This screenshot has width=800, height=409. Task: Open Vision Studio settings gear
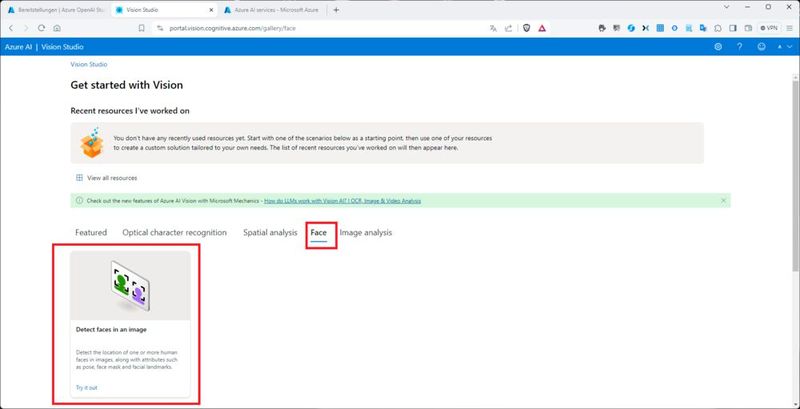[718, 47]
